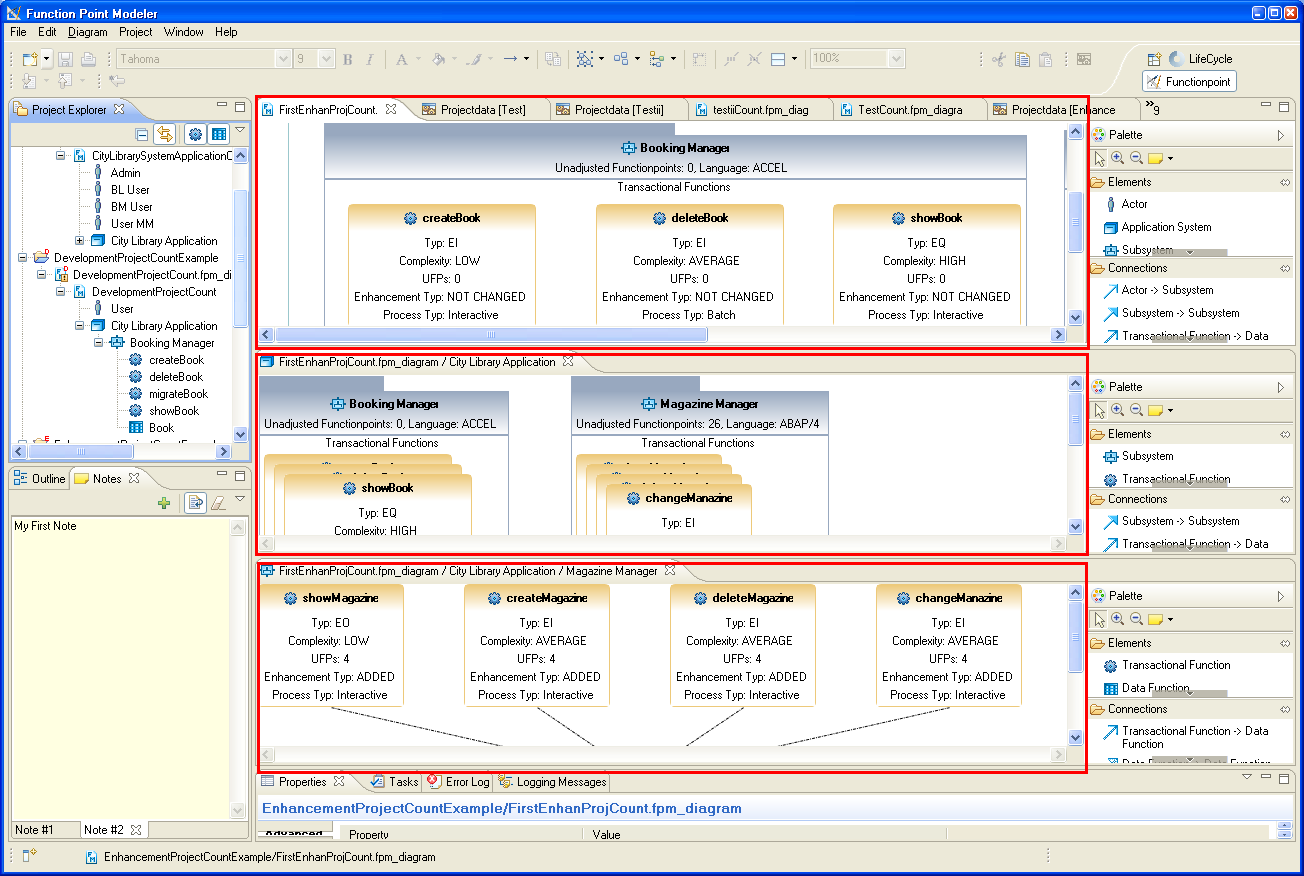Select the createBook function box
The image size is (1304, 876).
[442, 265]
